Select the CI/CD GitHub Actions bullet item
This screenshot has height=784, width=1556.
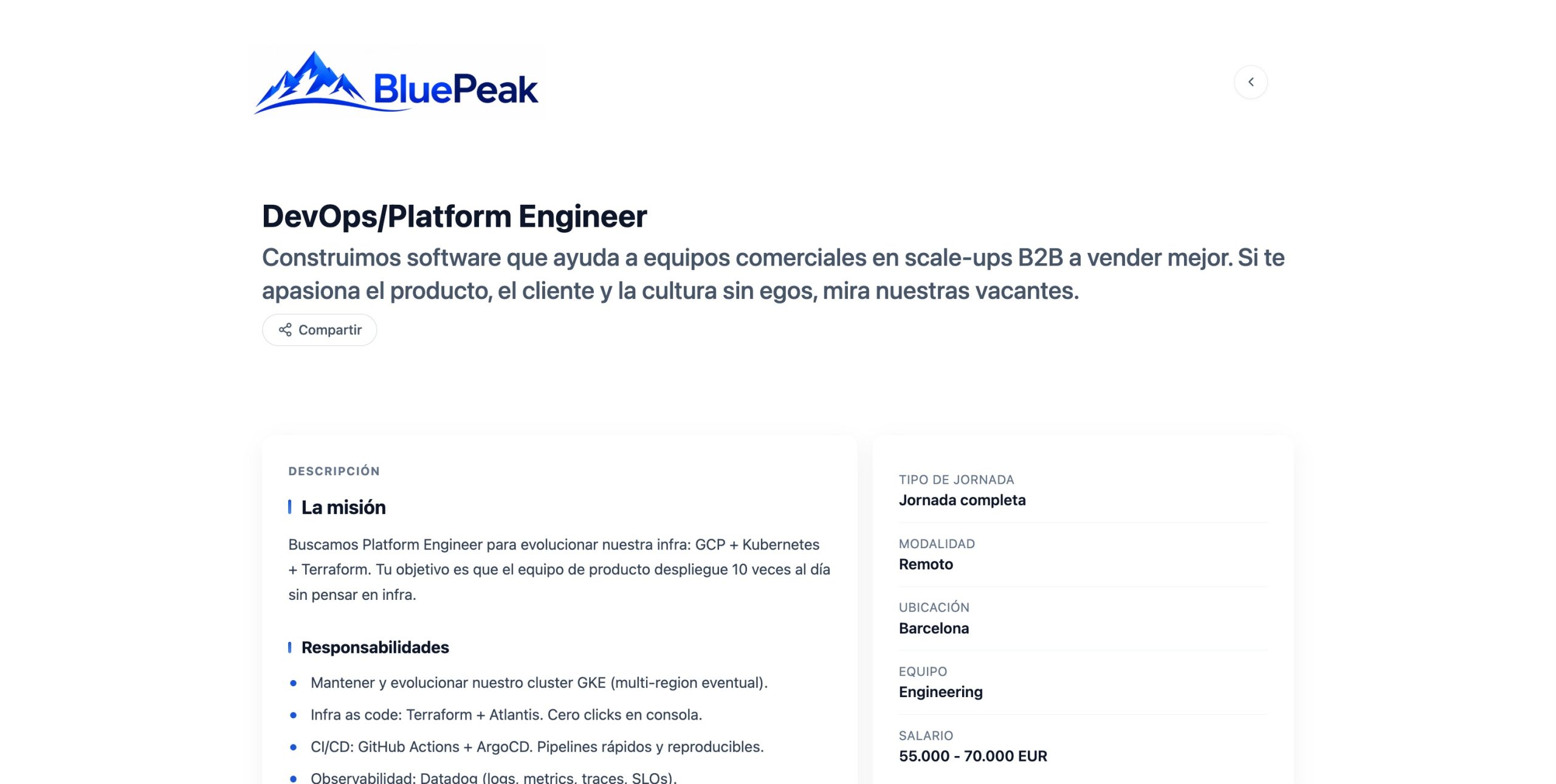(537, 747)
